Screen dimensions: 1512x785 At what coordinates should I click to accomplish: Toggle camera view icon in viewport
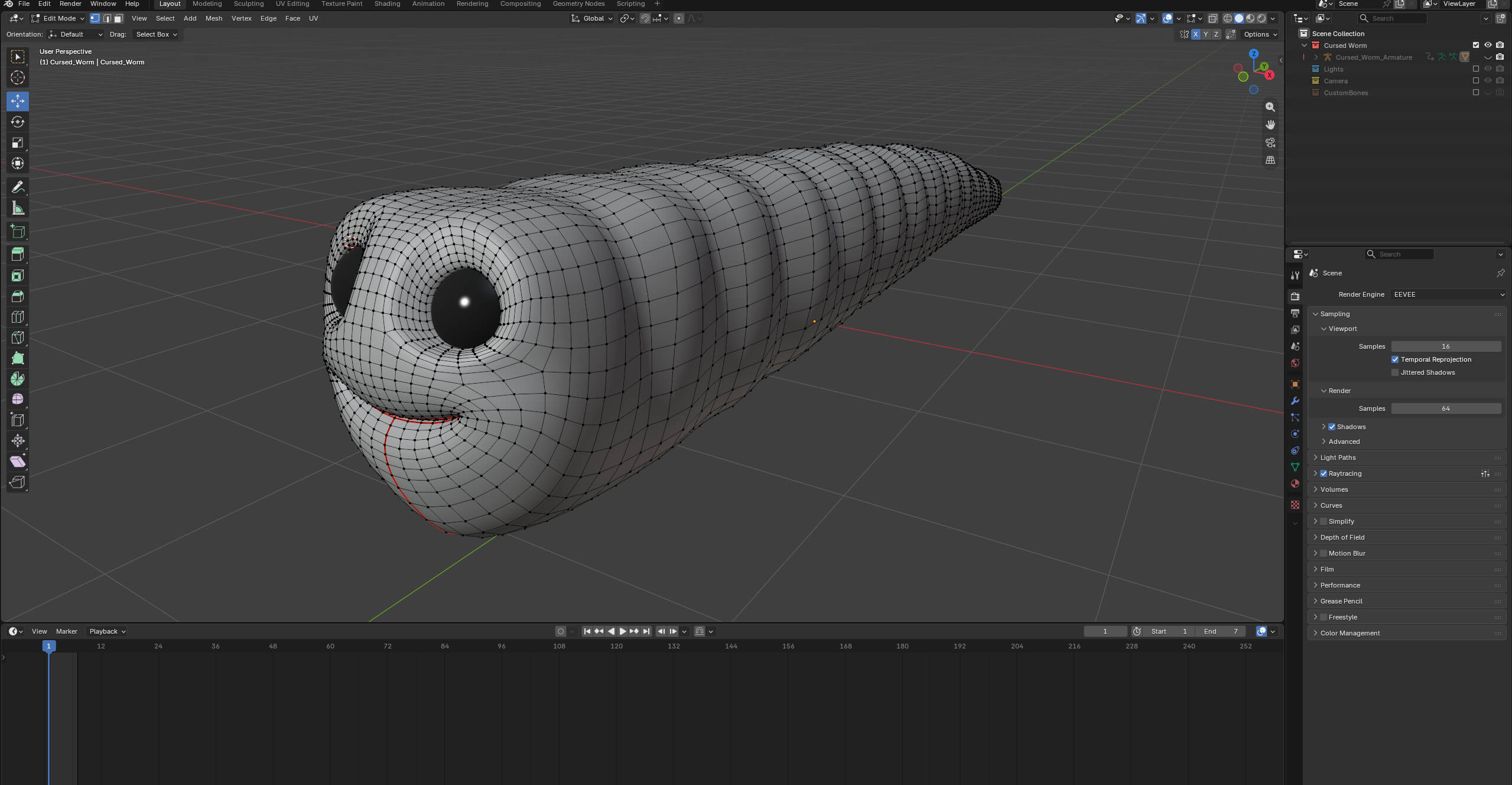point(1270,142)
